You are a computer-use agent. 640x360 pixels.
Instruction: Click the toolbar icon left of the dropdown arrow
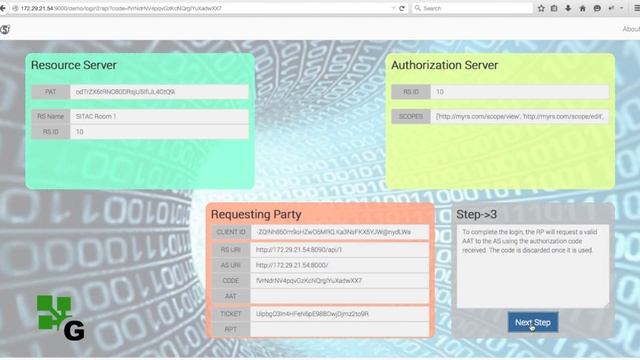[x=611, y=8]
